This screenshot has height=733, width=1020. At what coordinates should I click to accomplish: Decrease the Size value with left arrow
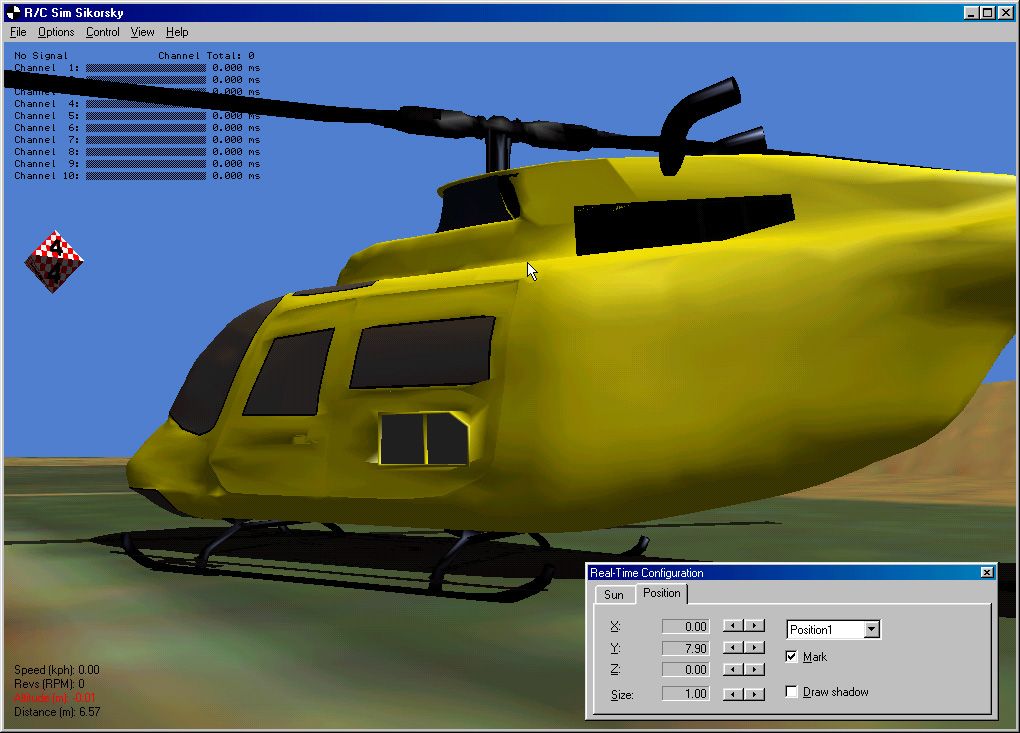click(733, 693)
